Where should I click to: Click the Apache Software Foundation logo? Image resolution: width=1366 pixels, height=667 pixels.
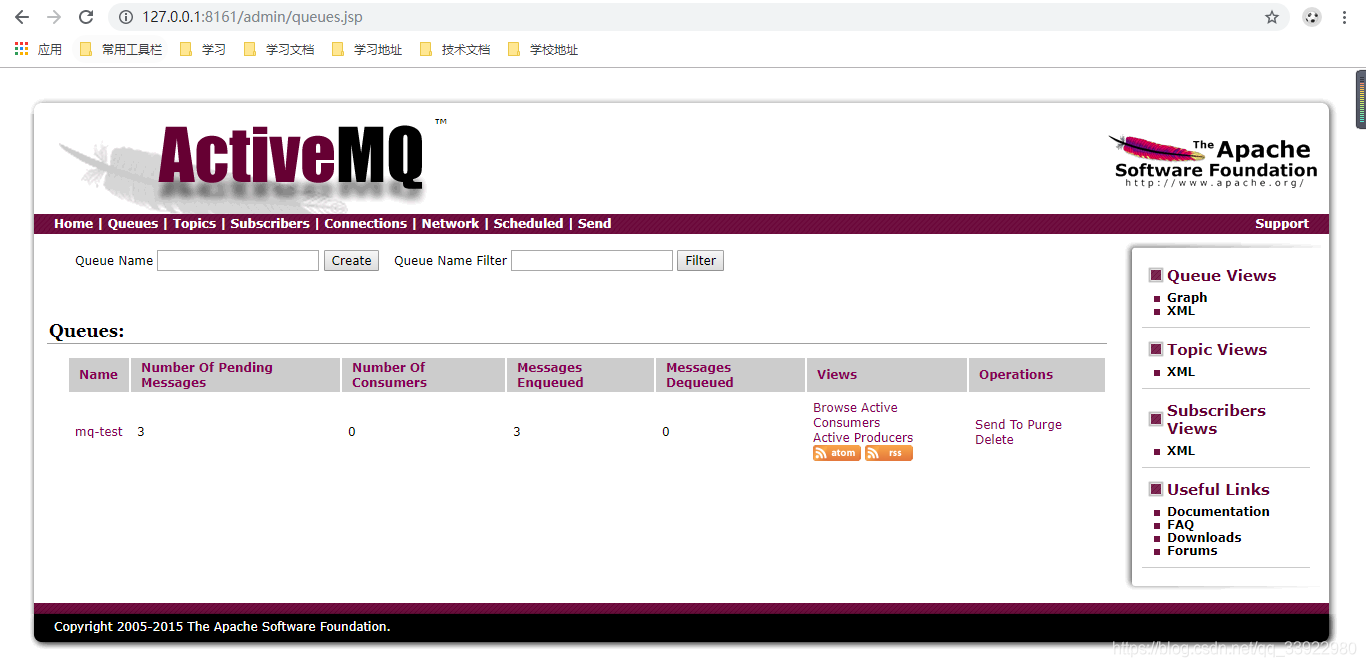[x=1215, y=162]
